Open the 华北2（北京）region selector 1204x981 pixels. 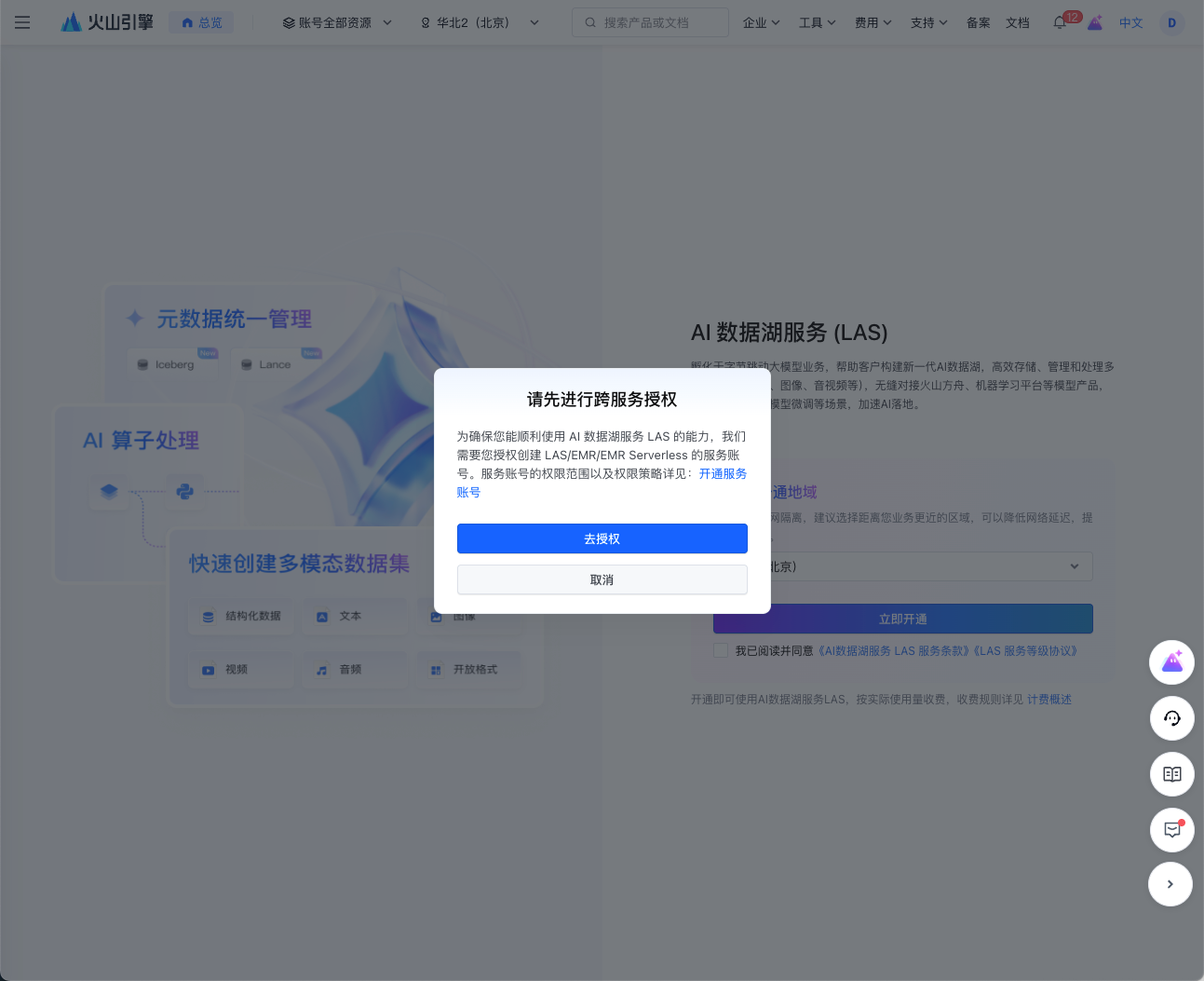(x=480, y=22)
